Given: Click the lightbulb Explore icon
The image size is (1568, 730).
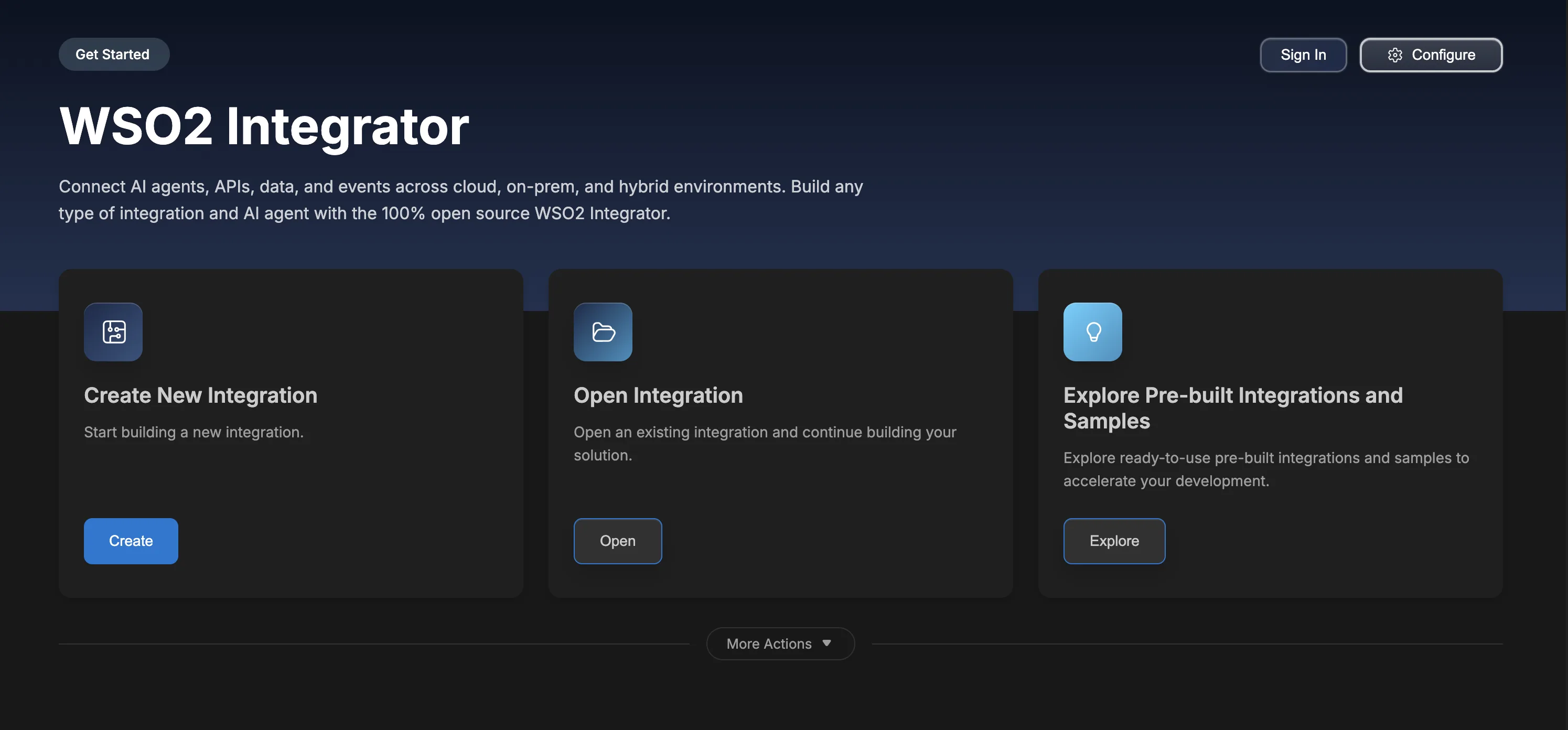Looking at the screenshot, I should 1092,332.
